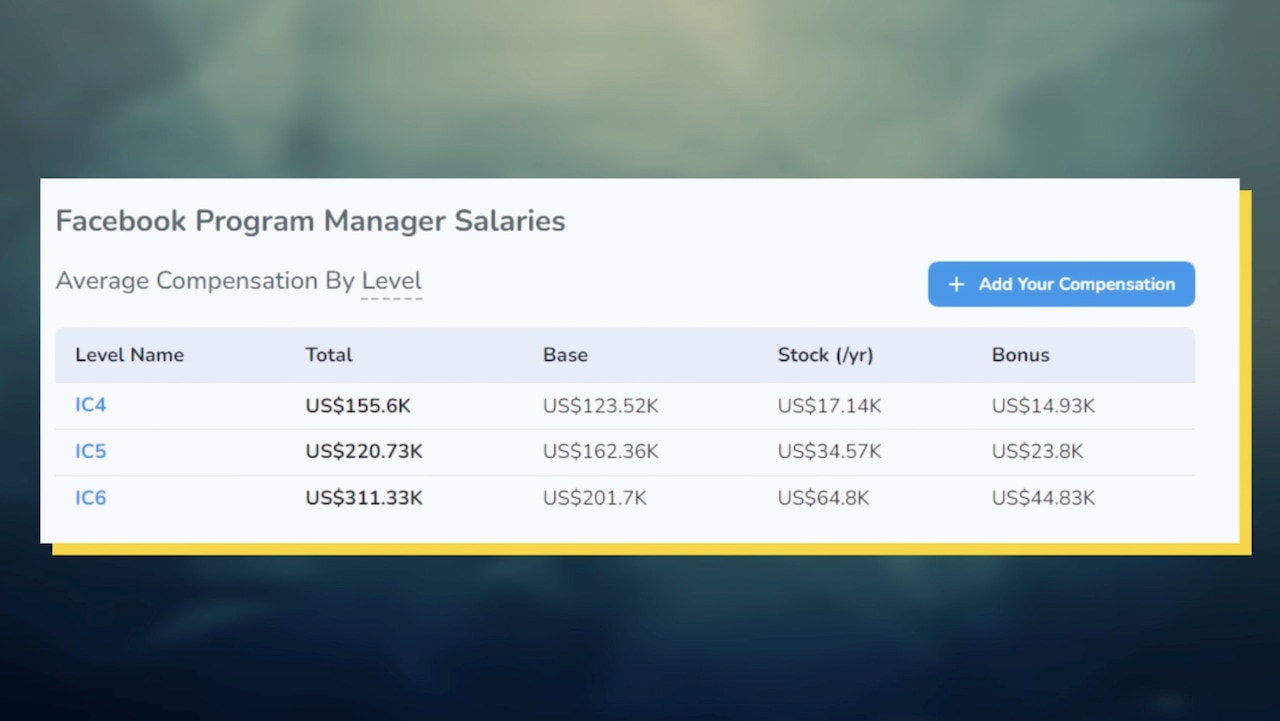Click the US$34.57K stock value

[830, 452]
